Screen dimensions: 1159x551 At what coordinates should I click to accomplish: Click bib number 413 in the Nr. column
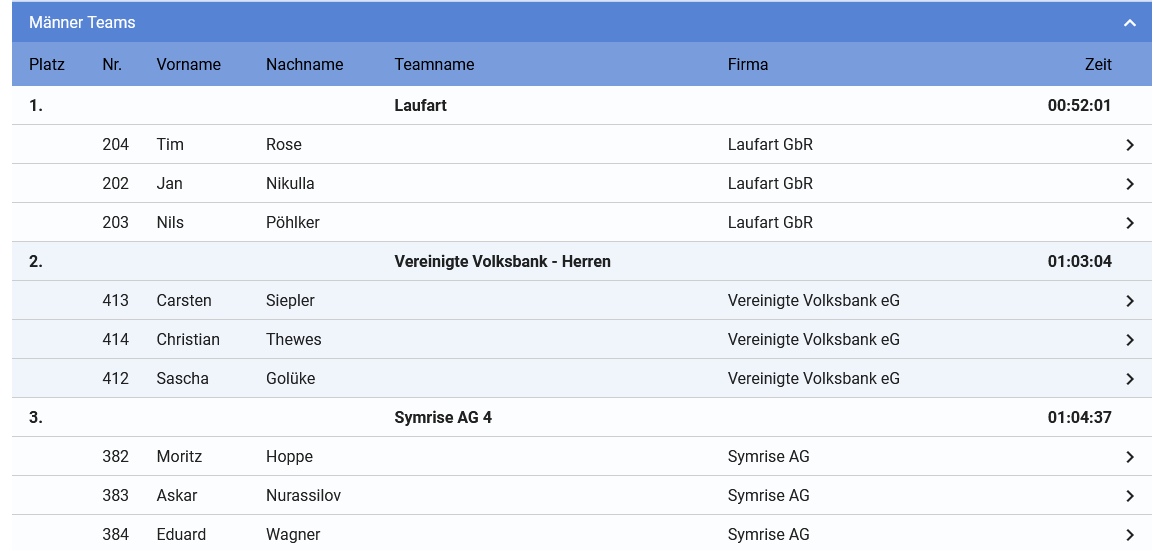(x=115, y=300)
